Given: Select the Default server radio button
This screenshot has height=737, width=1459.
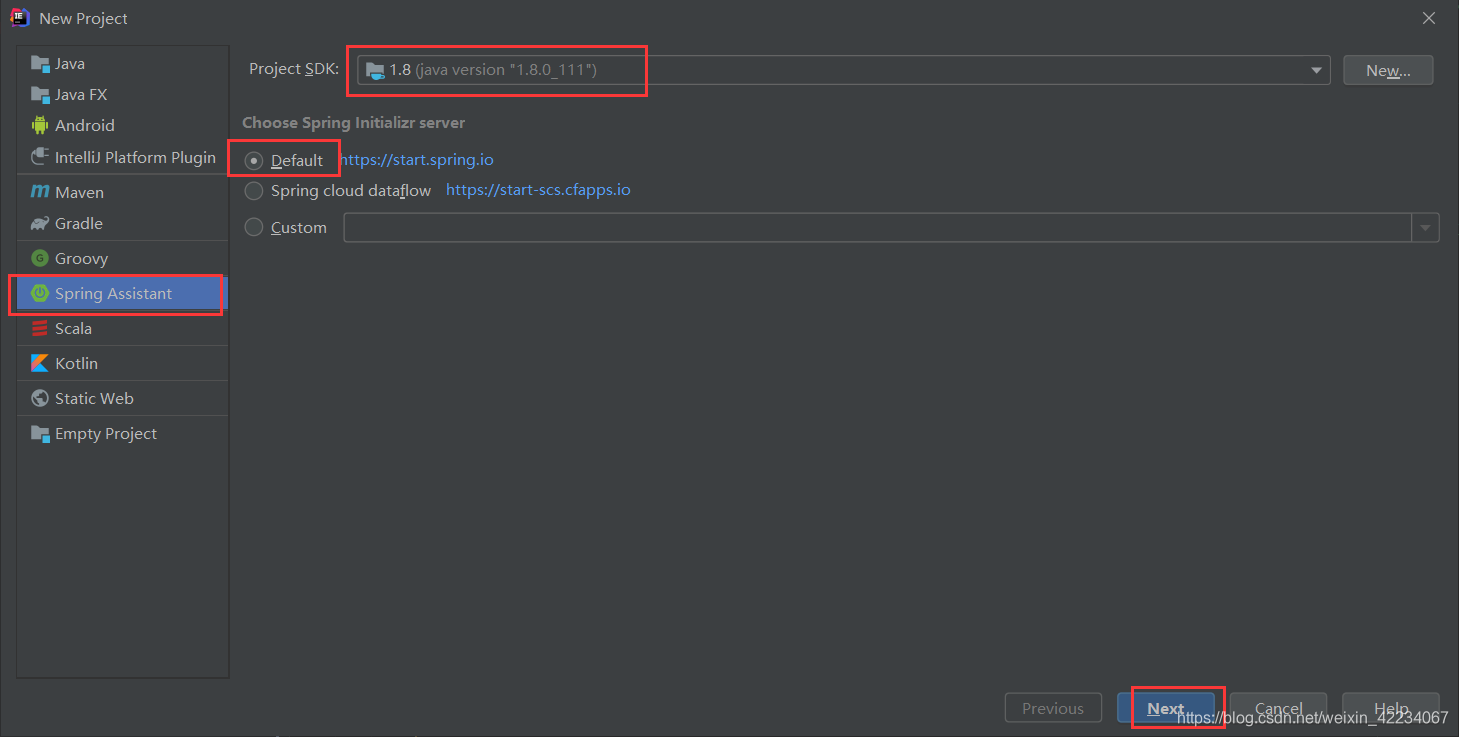Looking at the screenshot, I should coord(254,161).
